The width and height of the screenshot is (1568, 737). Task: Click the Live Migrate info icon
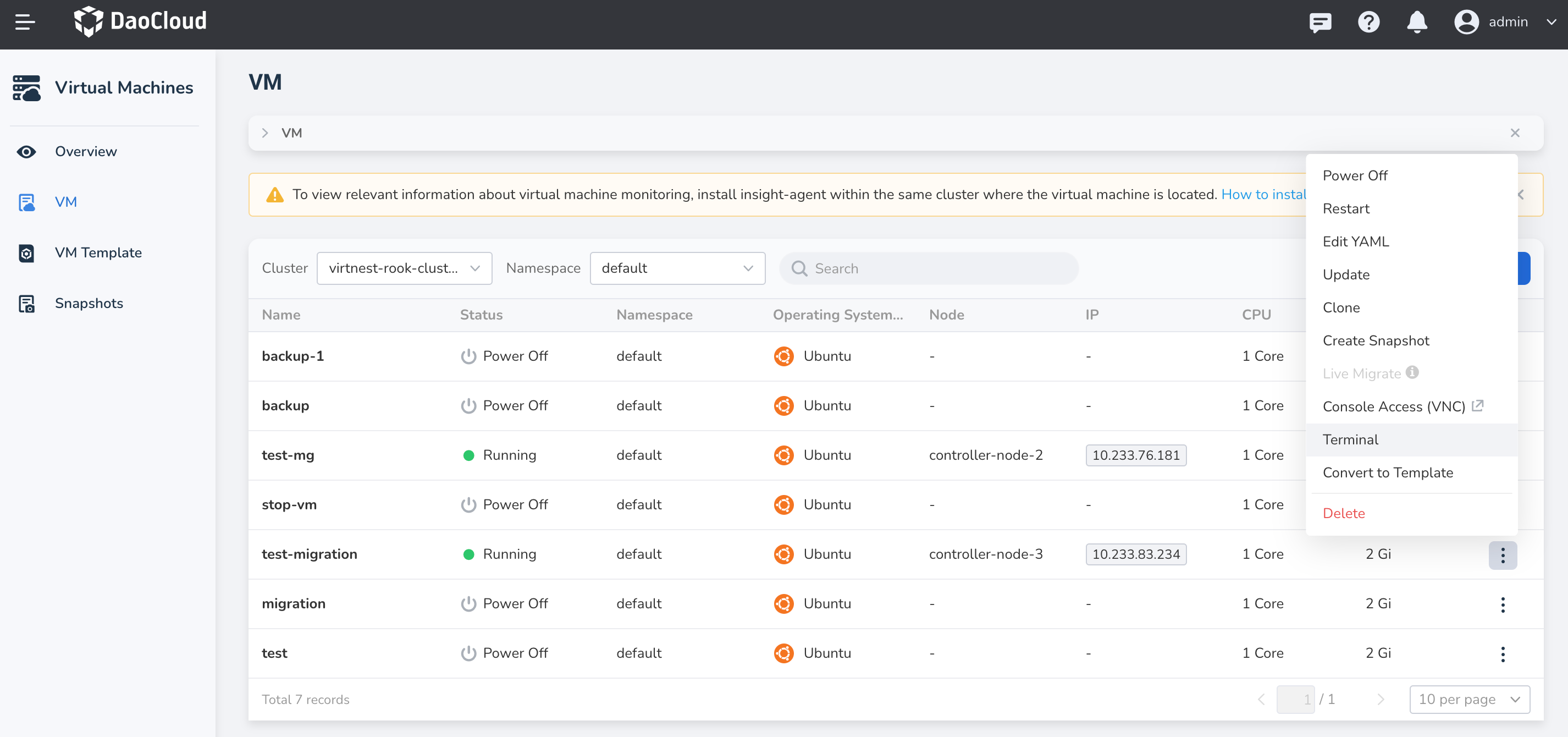coord(1412,372)
